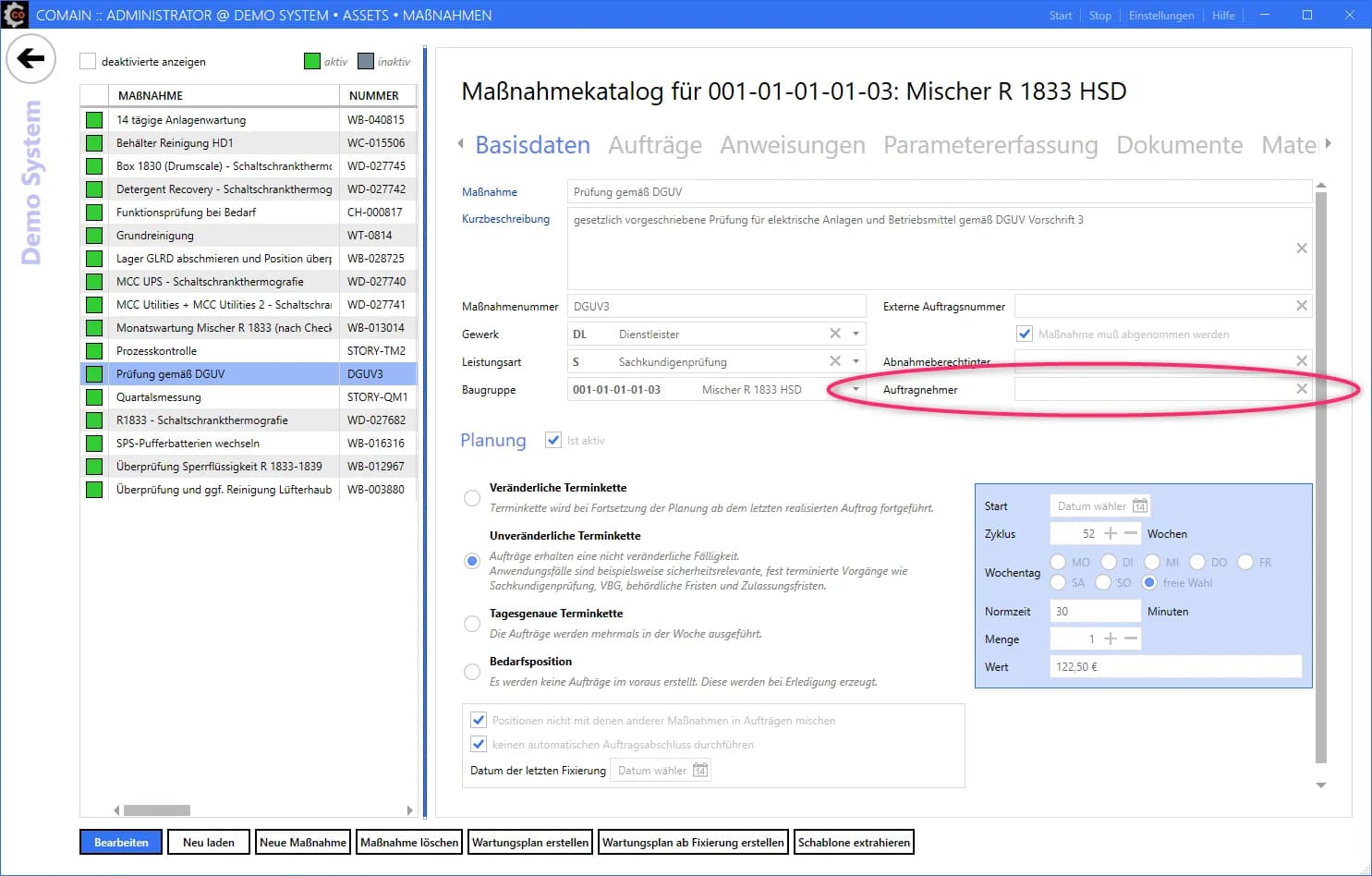
Task: Click calendar icon beside Datum der letzten Fixierung
Action: (699, 769)
